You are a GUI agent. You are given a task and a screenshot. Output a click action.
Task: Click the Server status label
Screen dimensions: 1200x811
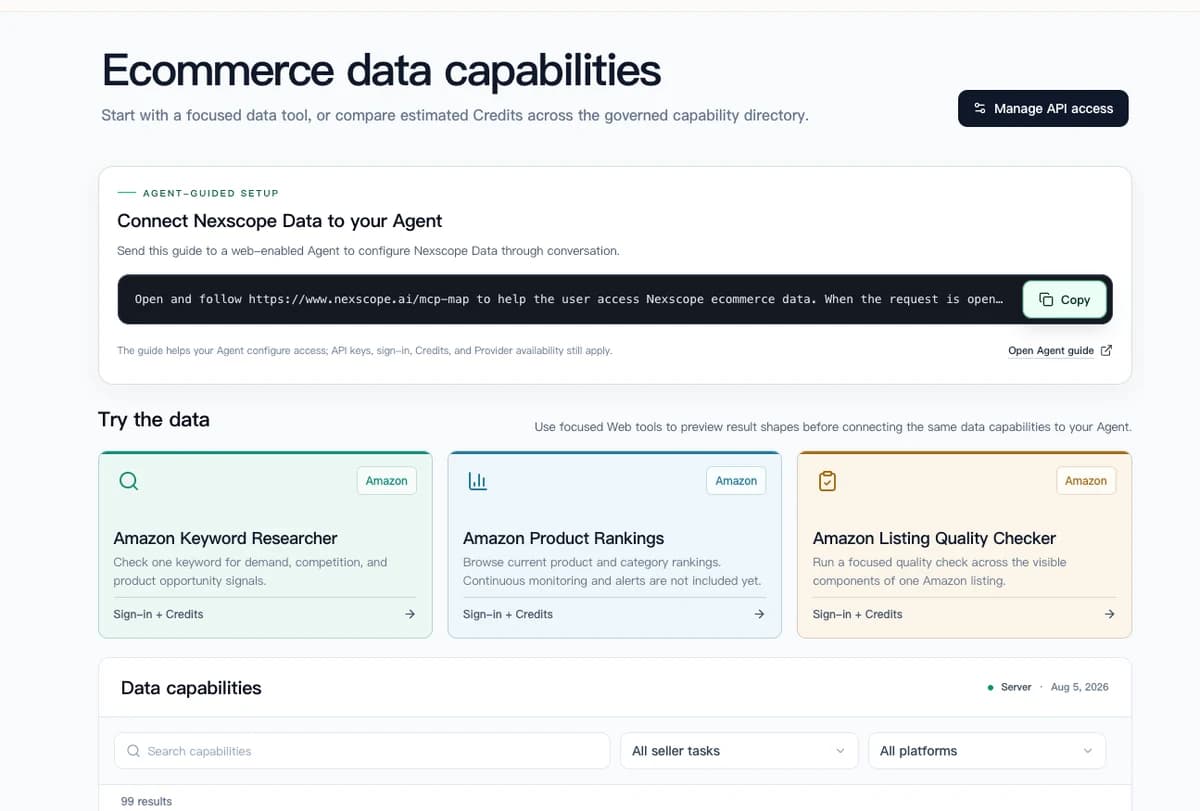pos(1016,687)
